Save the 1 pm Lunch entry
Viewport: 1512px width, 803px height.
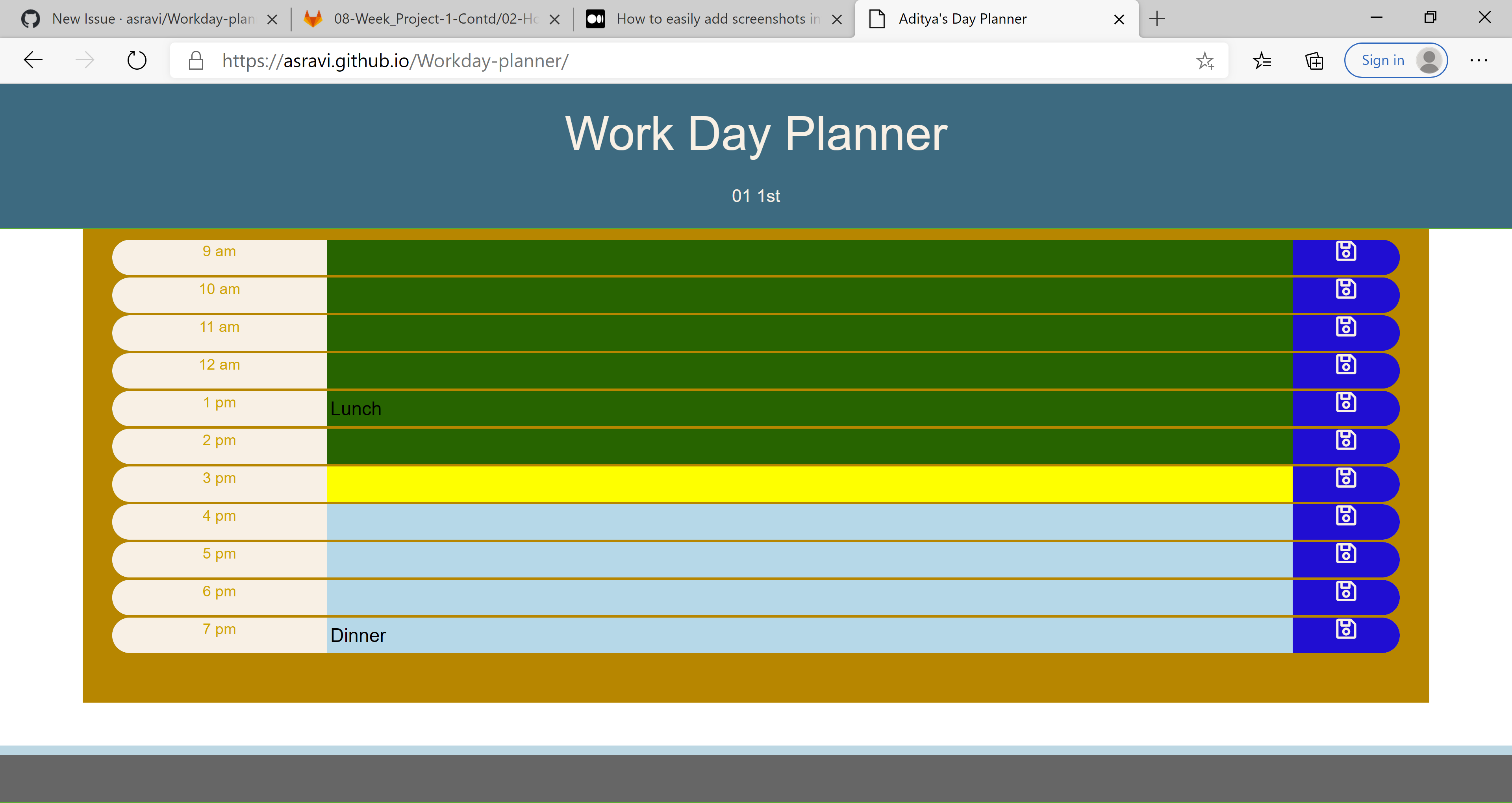(1346, 402)
